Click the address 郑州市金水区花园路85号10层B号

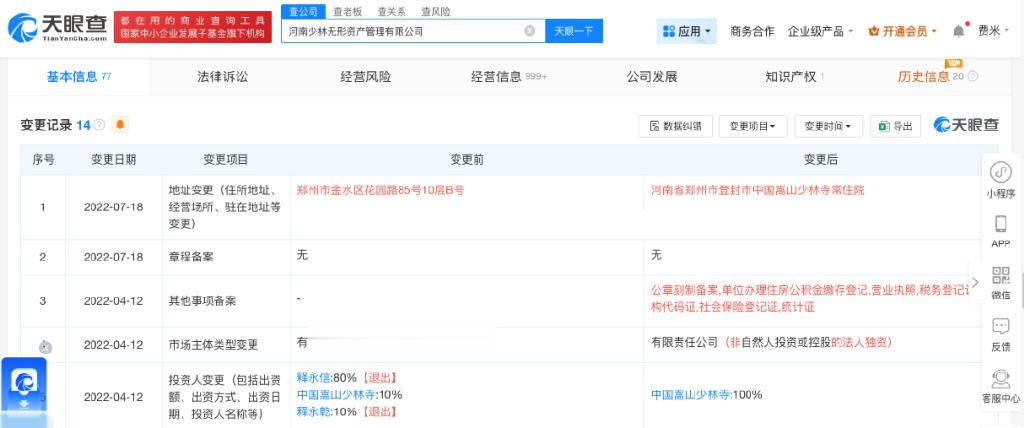click(x=380, y=190)
